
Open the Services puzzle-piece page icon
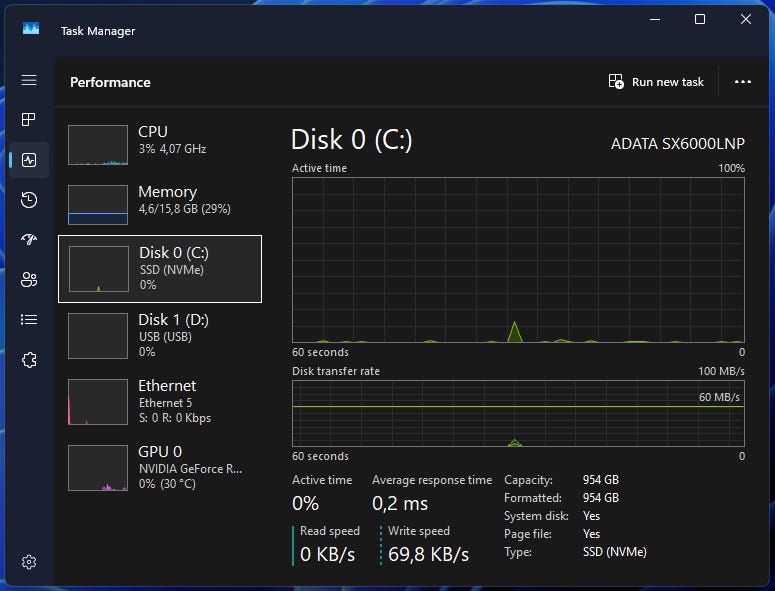[x=29, y=360]
